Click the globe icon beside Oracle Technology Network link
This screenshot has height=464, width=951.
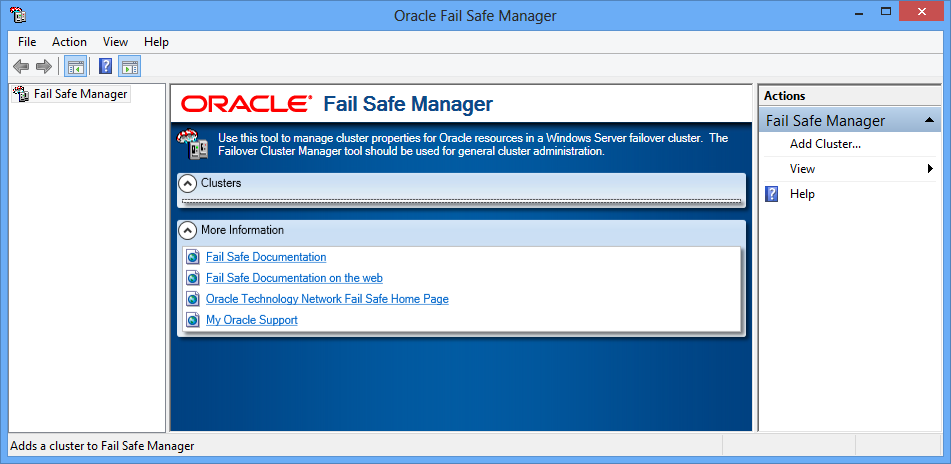[193, 299]
